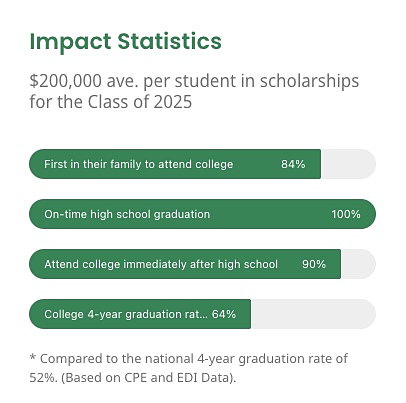Click the 100% value label
This screenshot has width=406, height=403.
click(346, 214)
